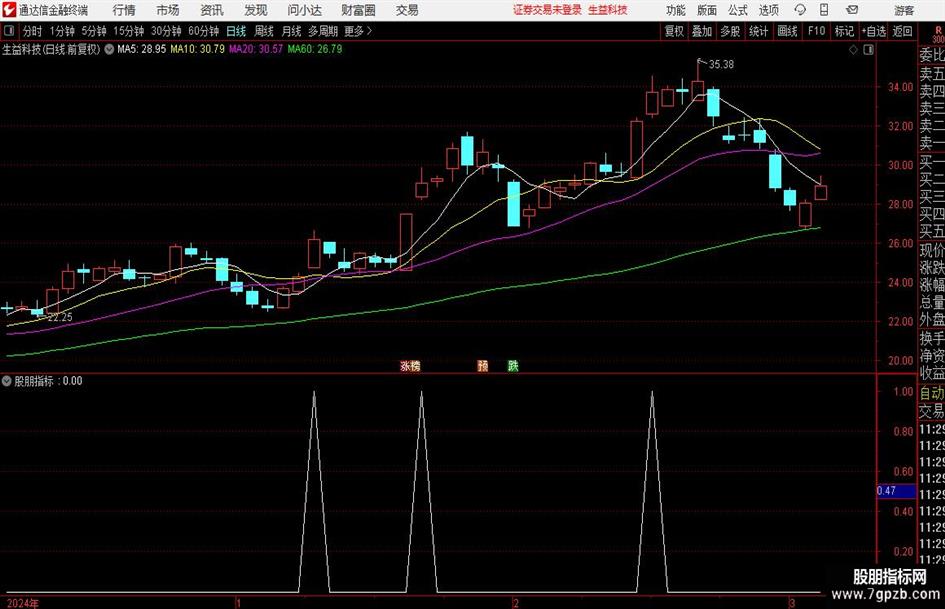This screenshot has width=945, height=609.
Task: Click the MA20: 30.57 label
Action: tap(256, 49)
